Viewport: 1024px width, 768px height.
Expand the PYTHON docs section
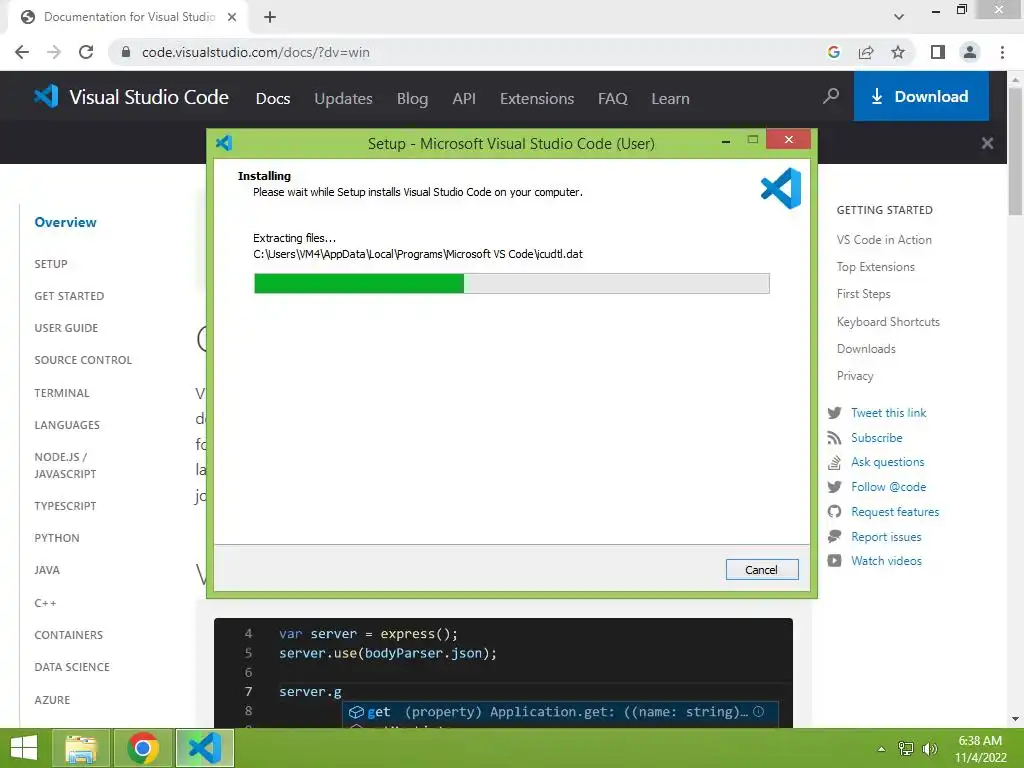(x=57, y=538)
